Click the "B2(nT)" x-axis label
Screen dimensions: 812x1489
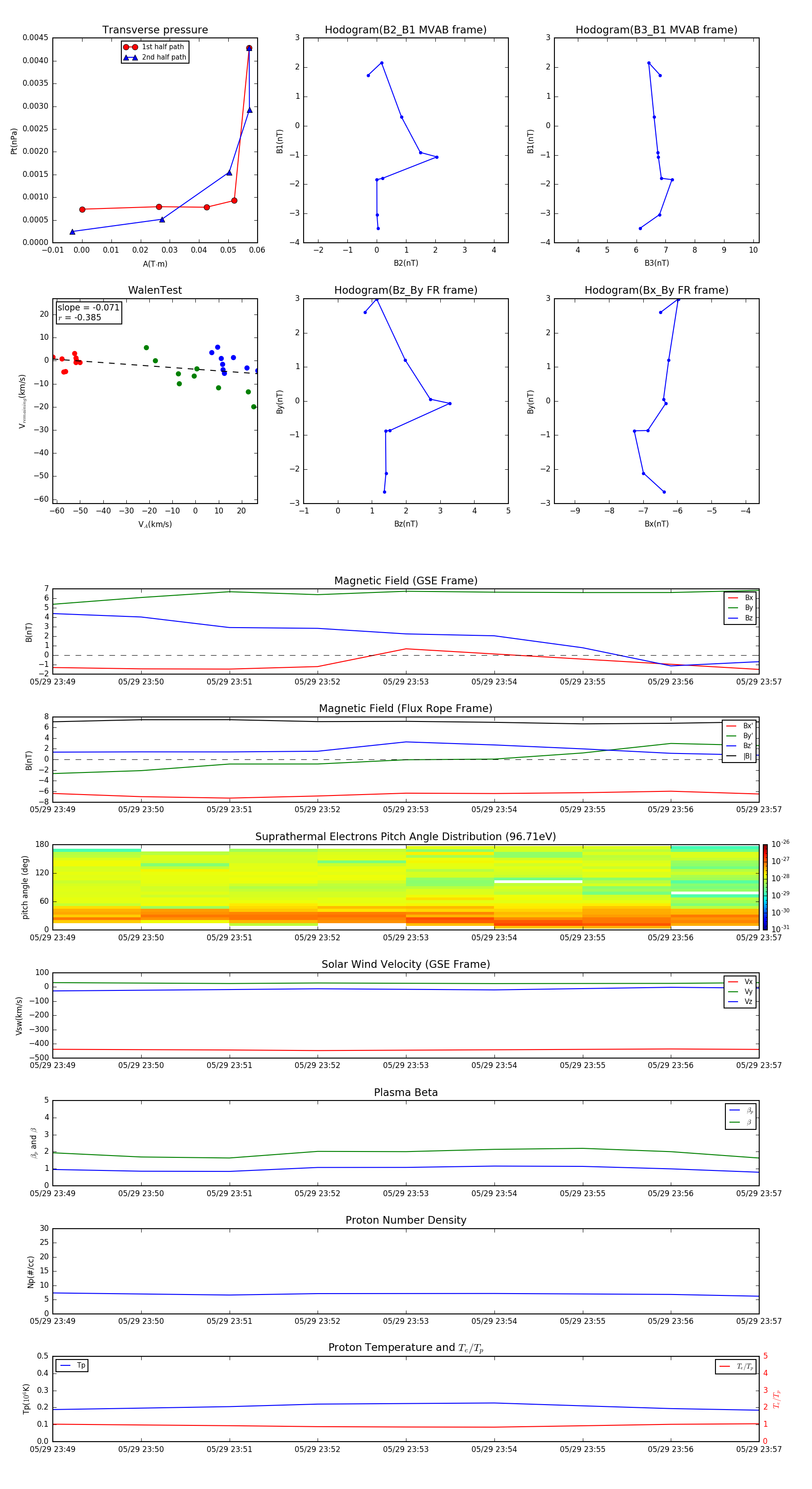406,263
